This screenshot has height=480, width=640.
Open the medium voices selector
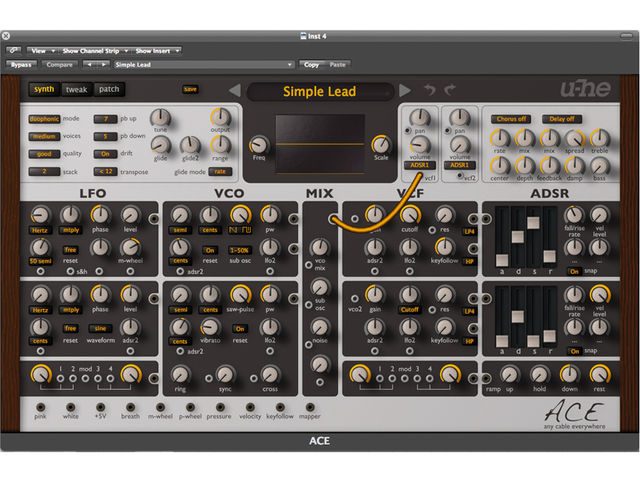tap(44, 136)
